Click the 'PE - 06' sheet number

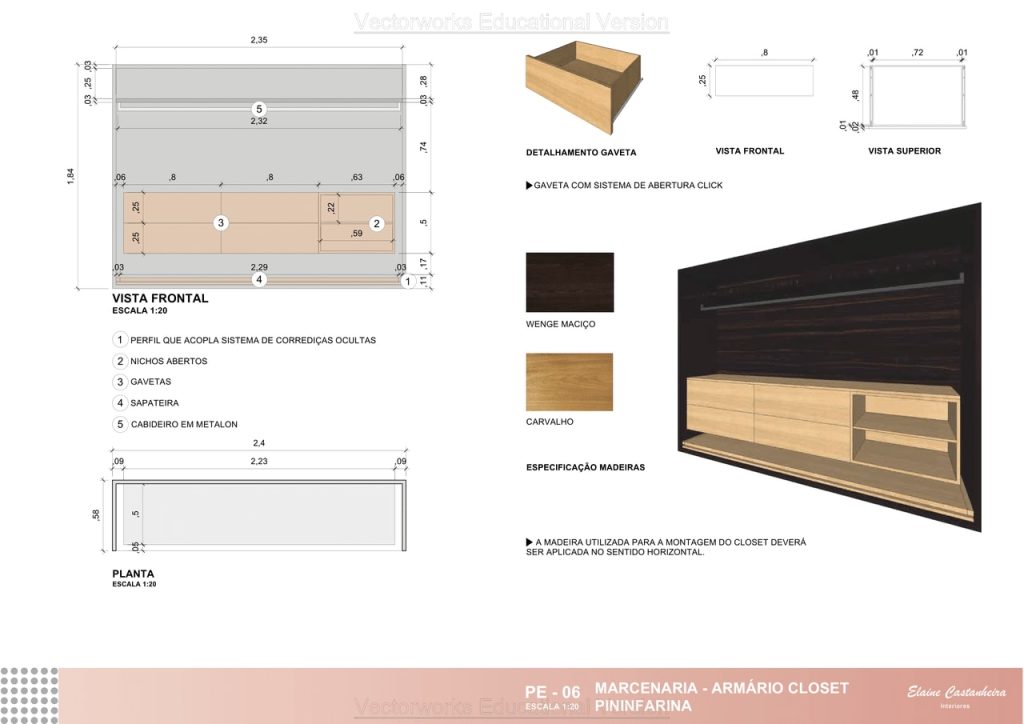click(x=552, y=692)
